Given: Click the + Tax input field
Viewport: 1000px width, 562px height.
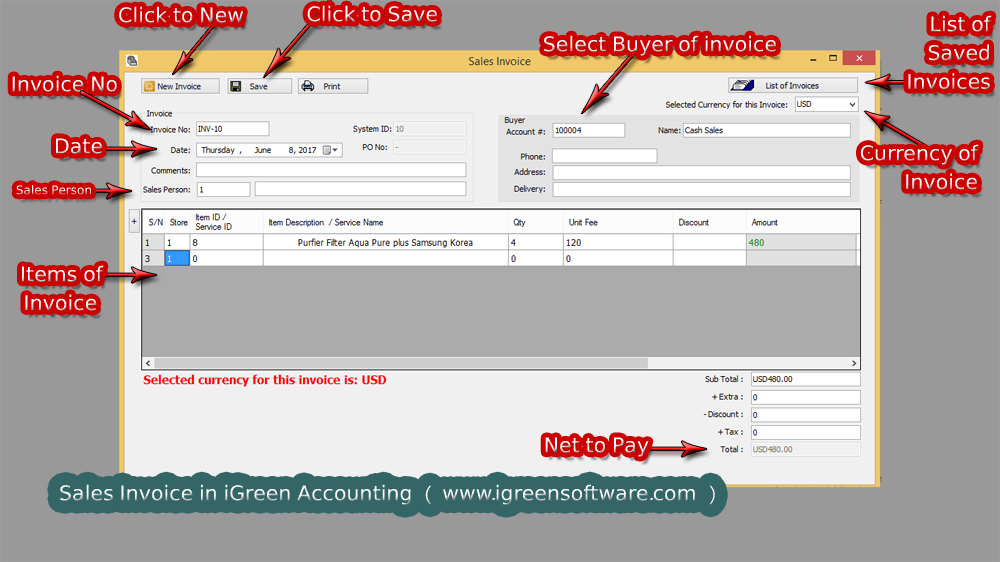Looking at the screenshot, I should point(804,432).
